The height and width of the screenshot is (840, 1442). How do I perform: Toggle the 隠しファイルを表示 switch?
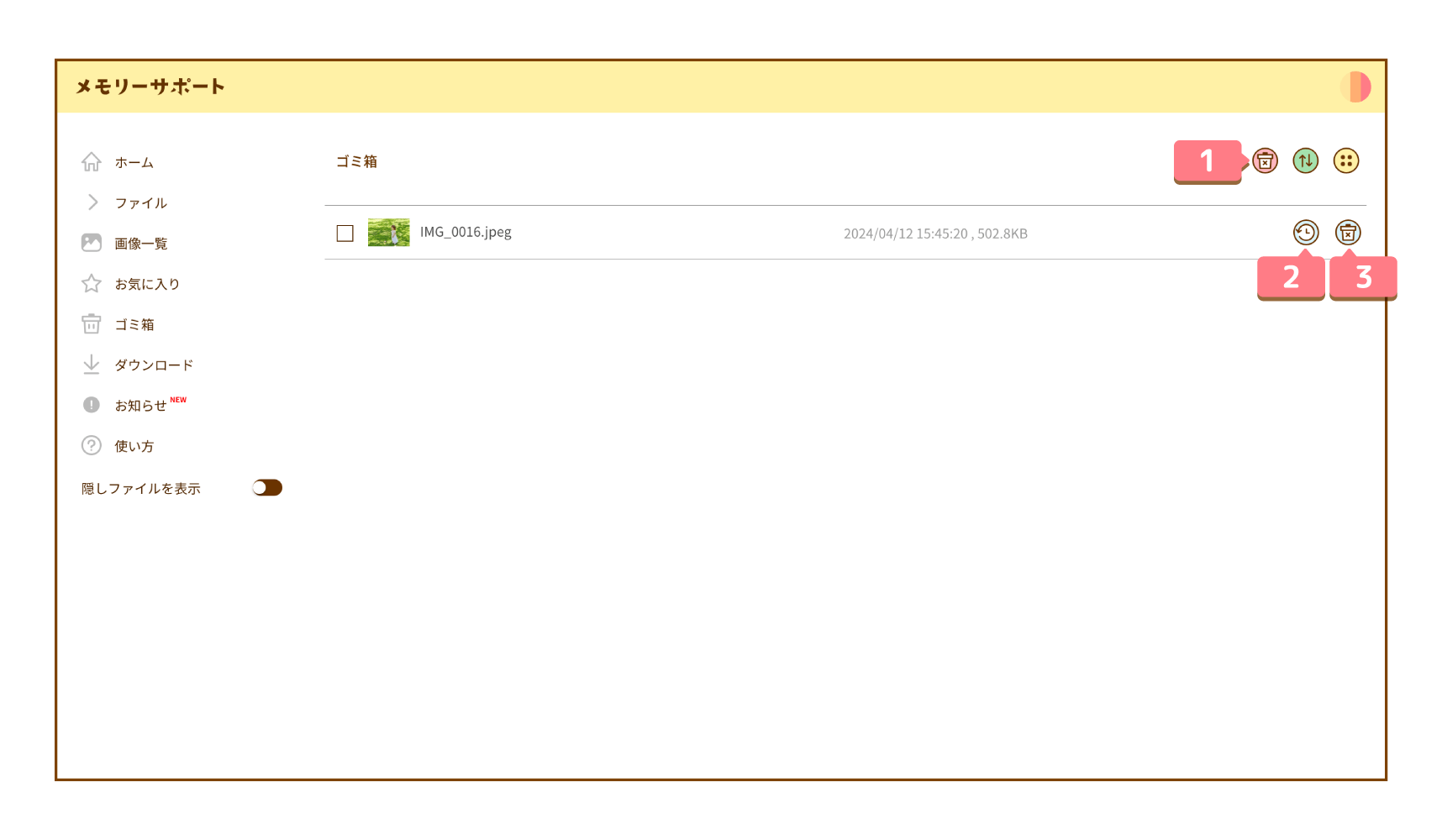267,488
